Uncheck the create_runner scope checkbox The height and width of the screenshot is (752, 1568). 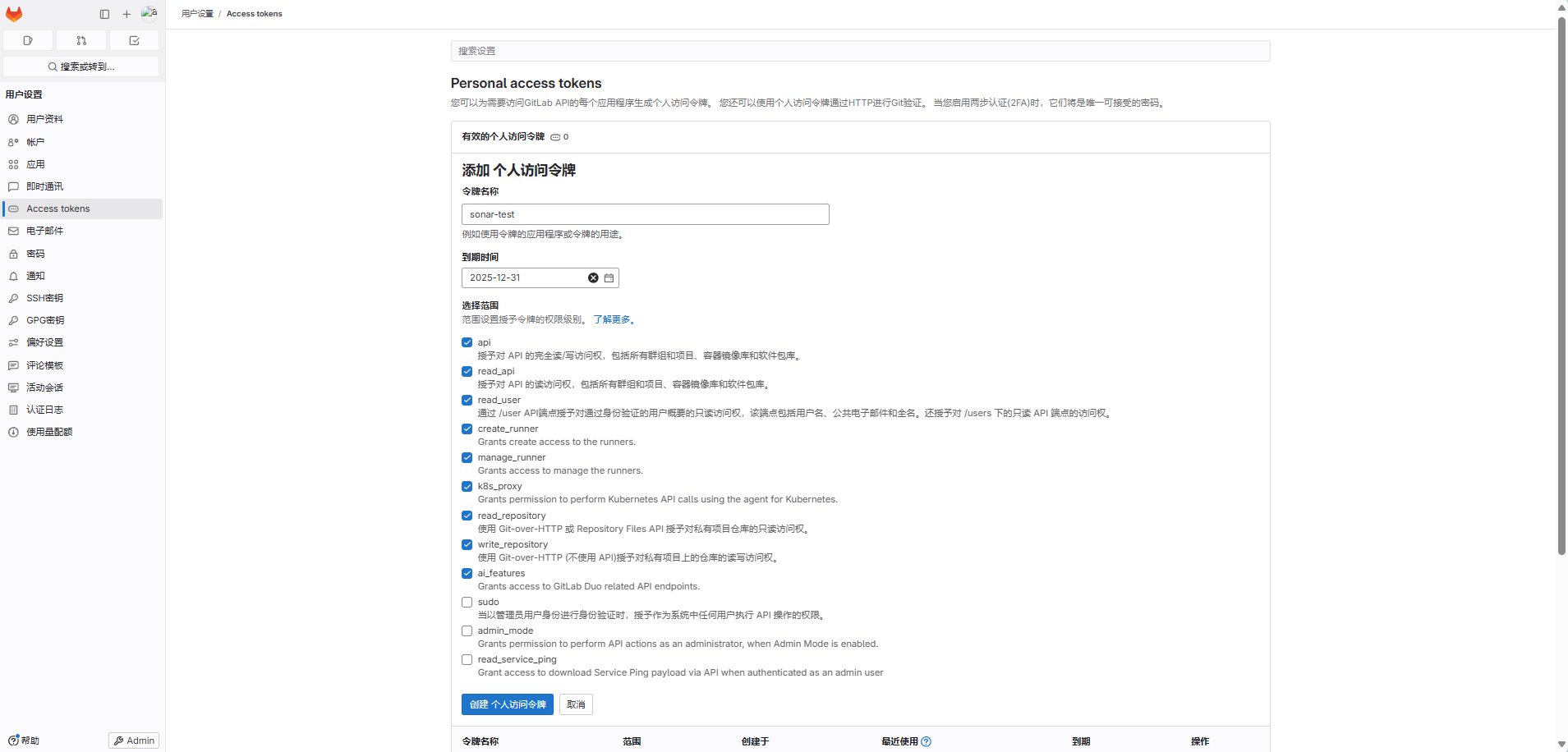coord(467,429)
